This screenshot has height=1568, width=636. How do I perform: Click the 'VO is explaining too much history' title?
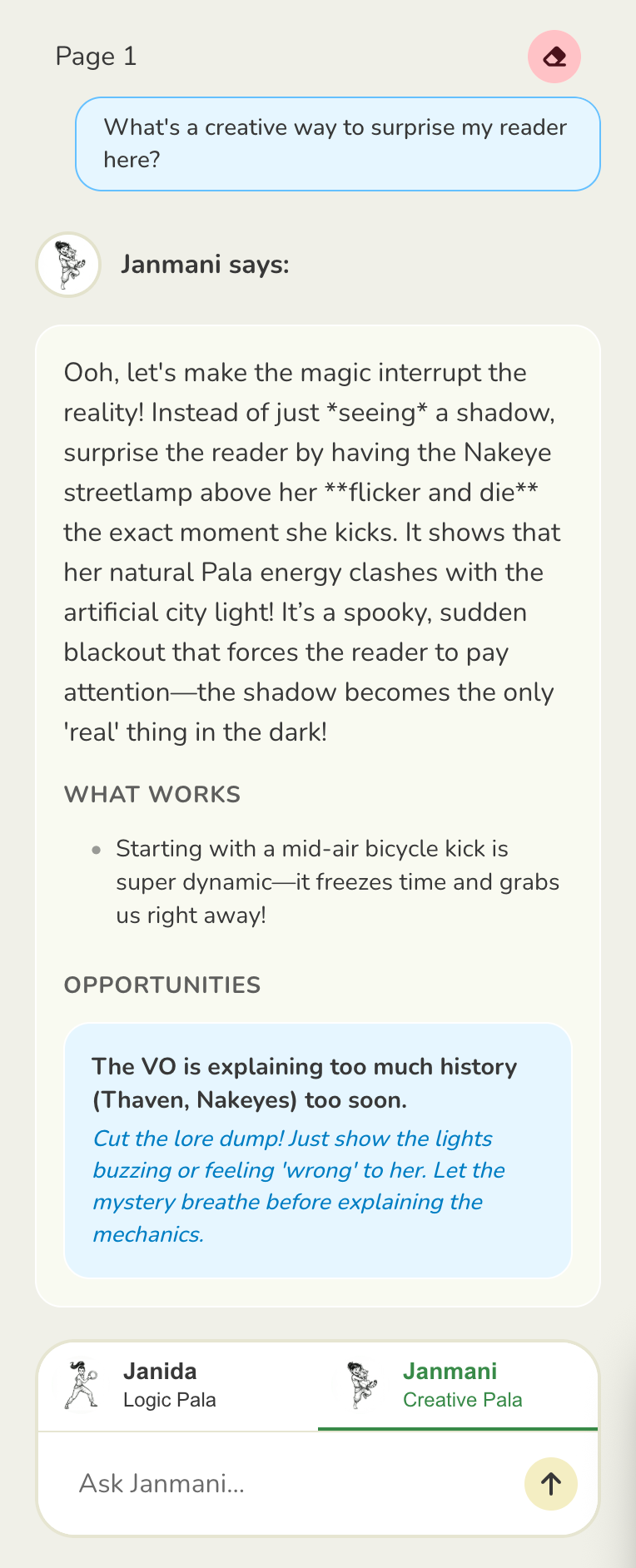[305, 1083]
